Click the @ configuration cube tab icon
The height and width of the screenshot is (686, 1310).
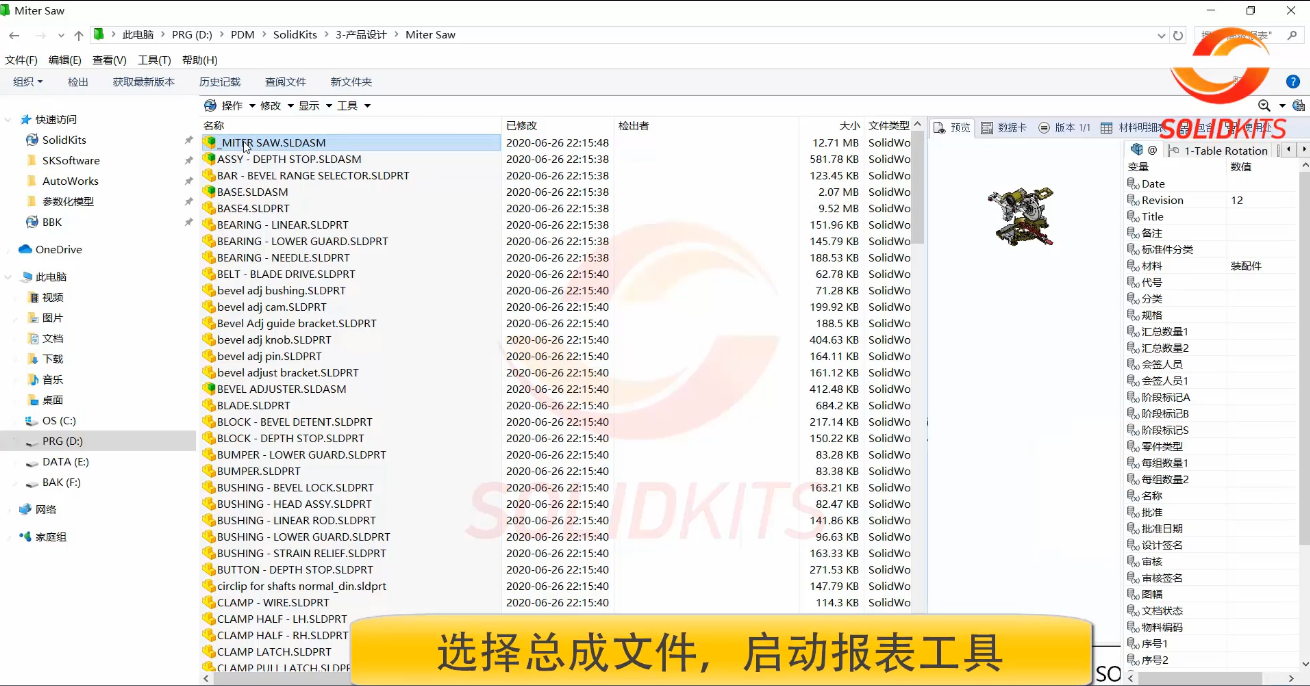(1137, 150)
